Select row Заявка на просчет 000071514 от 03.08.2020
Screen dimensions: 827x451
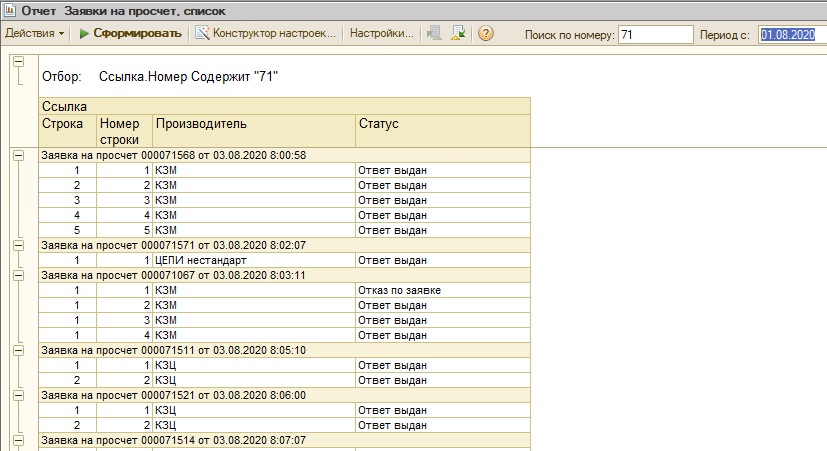click(x=284, y=440)
